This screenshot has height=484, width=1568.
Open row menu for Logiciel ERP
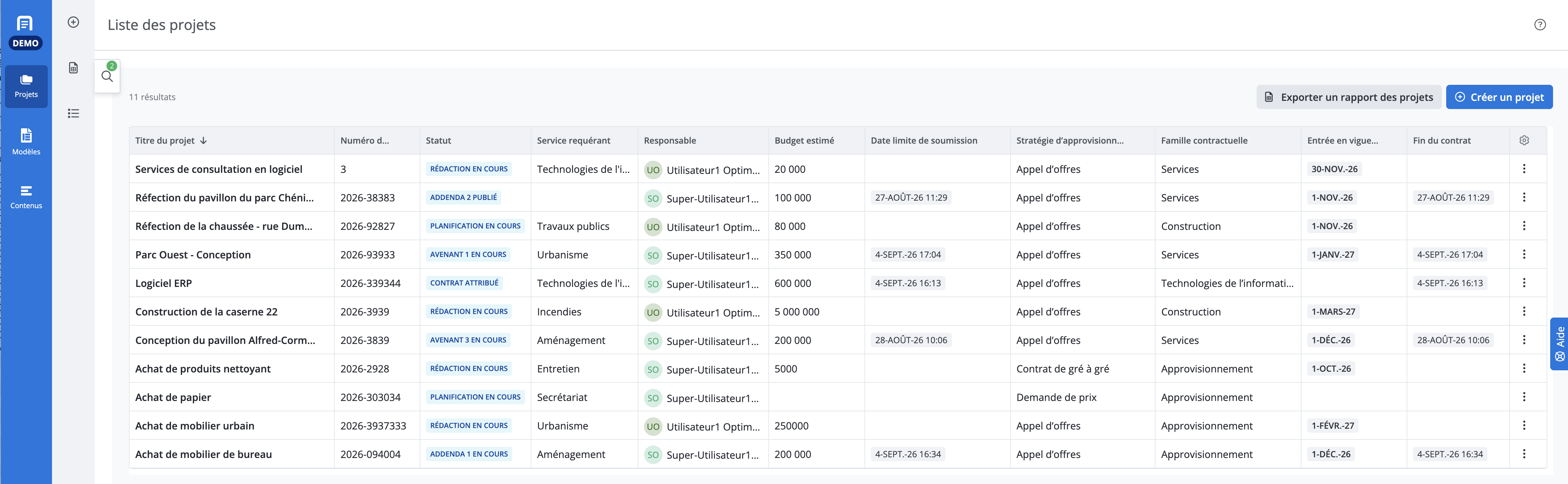pos(1523,283)
